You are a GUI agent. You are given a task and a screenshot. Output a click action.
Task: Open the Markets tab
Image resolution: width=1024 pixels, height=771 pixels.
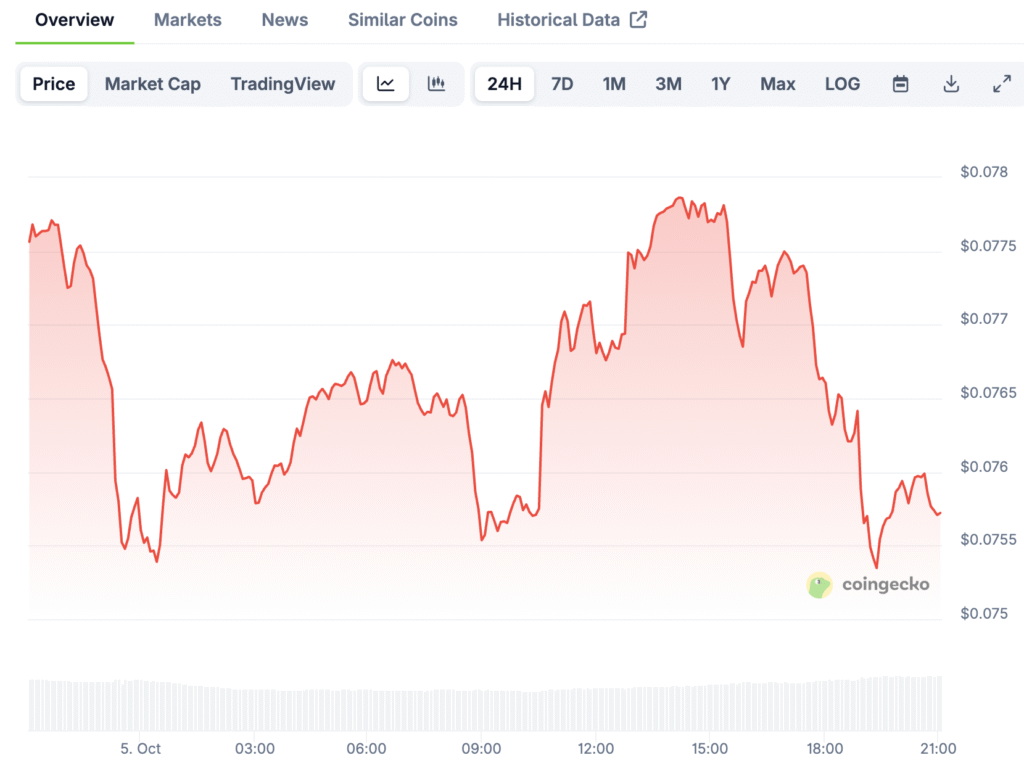pos(188,20)
